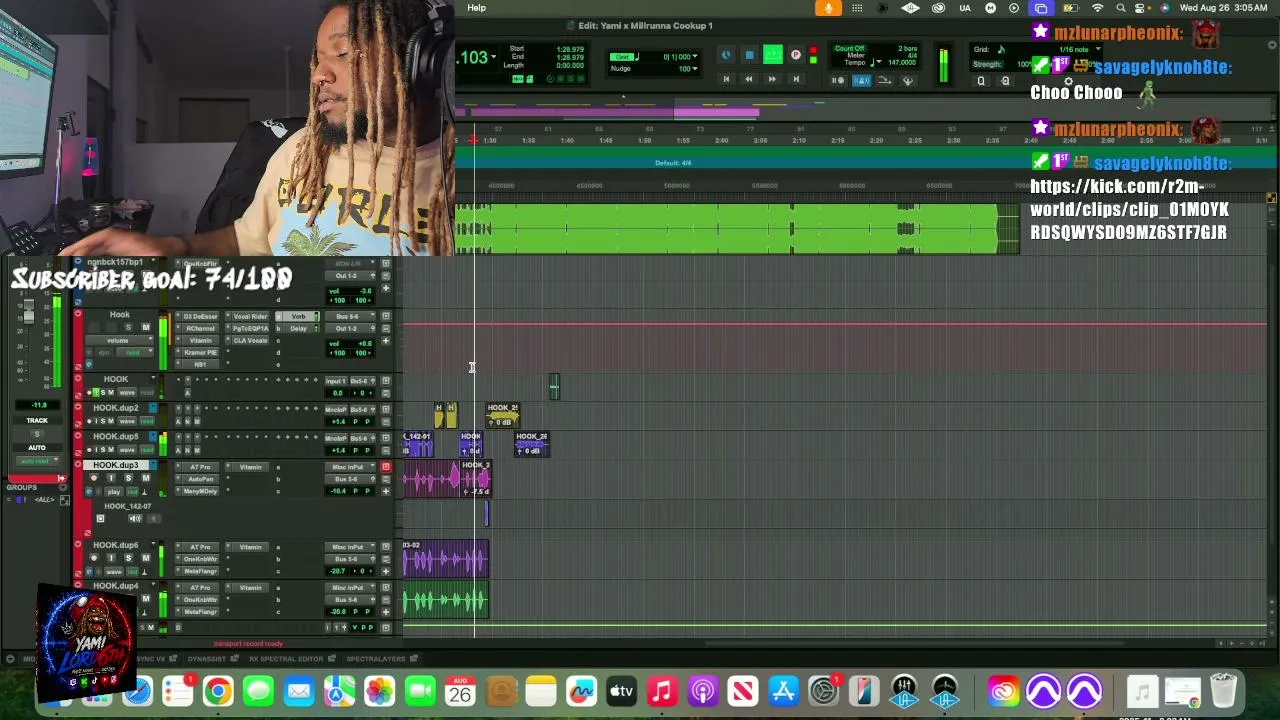Click the transport Rewind button
1280x720 pixels.
(749, 79)
